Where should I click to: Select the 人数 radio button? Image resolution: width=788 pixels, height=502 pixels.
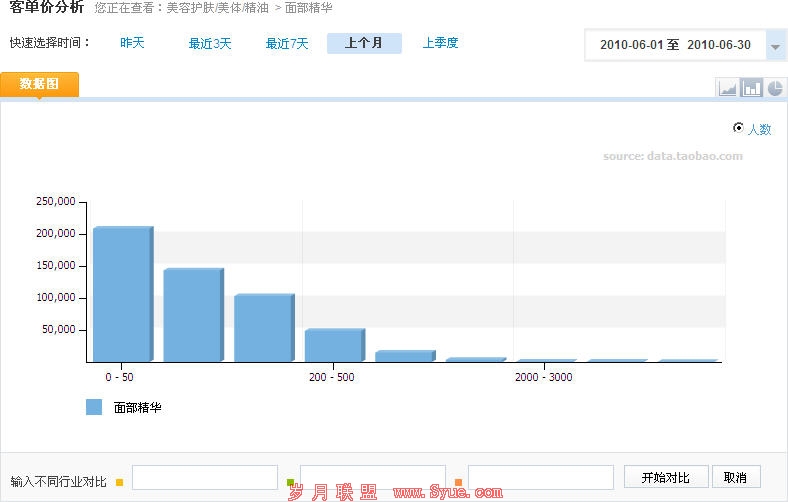point(738,128)
